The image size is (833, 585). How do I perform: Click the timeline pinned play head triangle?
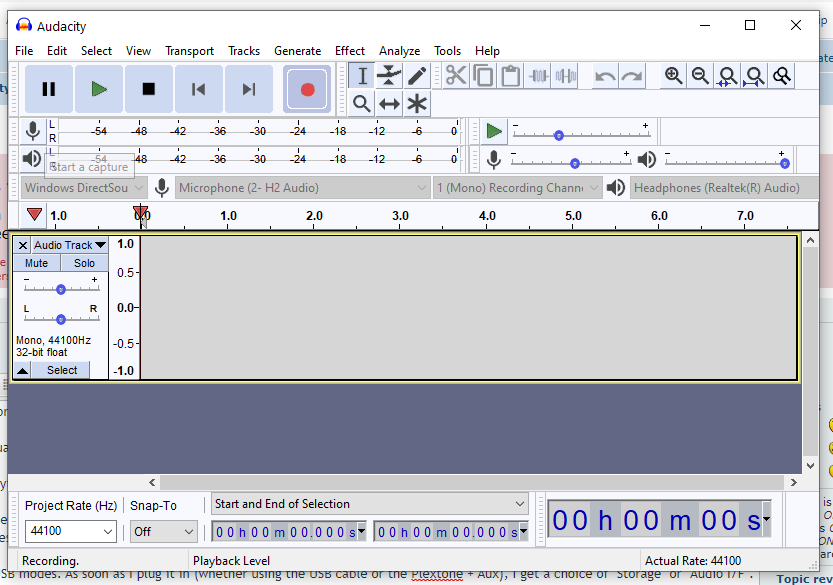(34, 215)
